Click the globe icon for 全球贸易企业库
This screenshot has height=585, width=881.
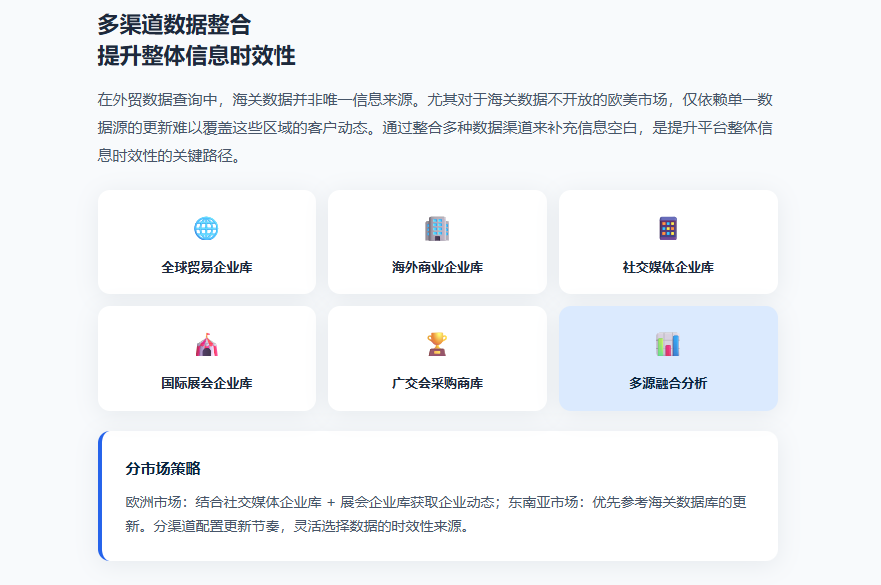[206, 229]
